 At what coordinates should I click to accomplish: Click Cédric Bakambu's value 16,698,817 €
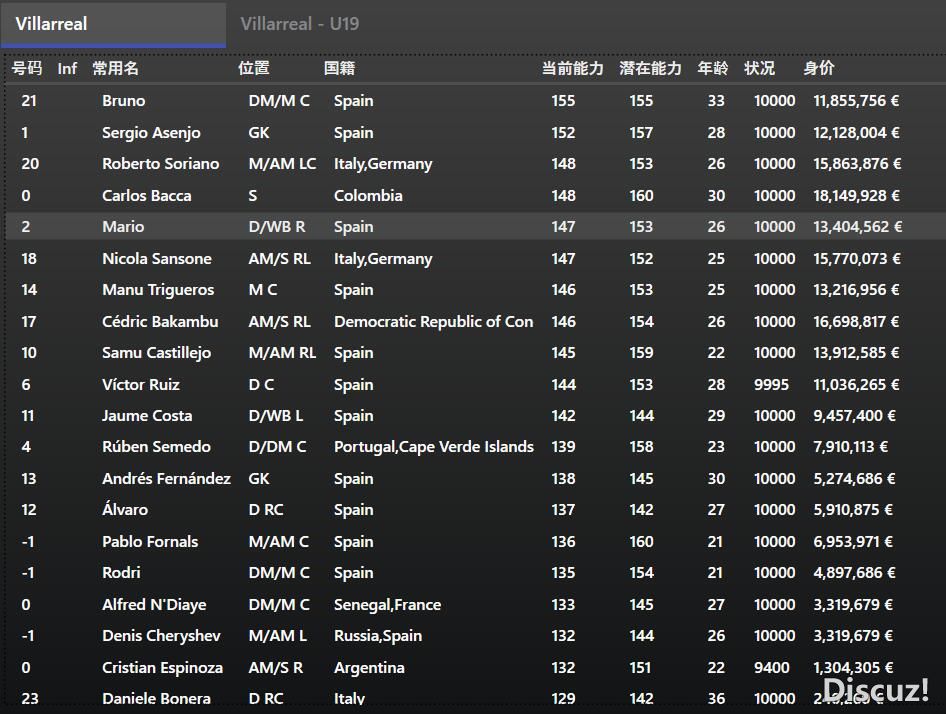tap(856, 322)
